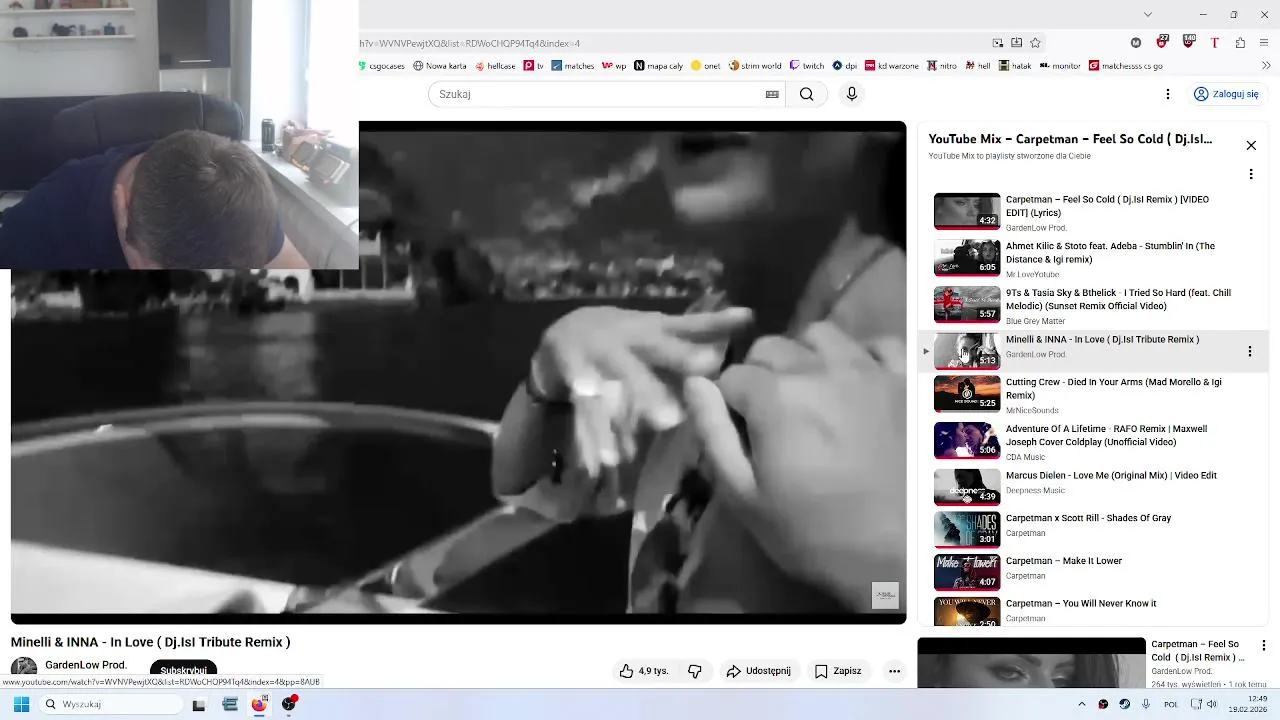Play Carpetman Make It Lower thumbnail
1280x720 pixels.
click(967, 573)
